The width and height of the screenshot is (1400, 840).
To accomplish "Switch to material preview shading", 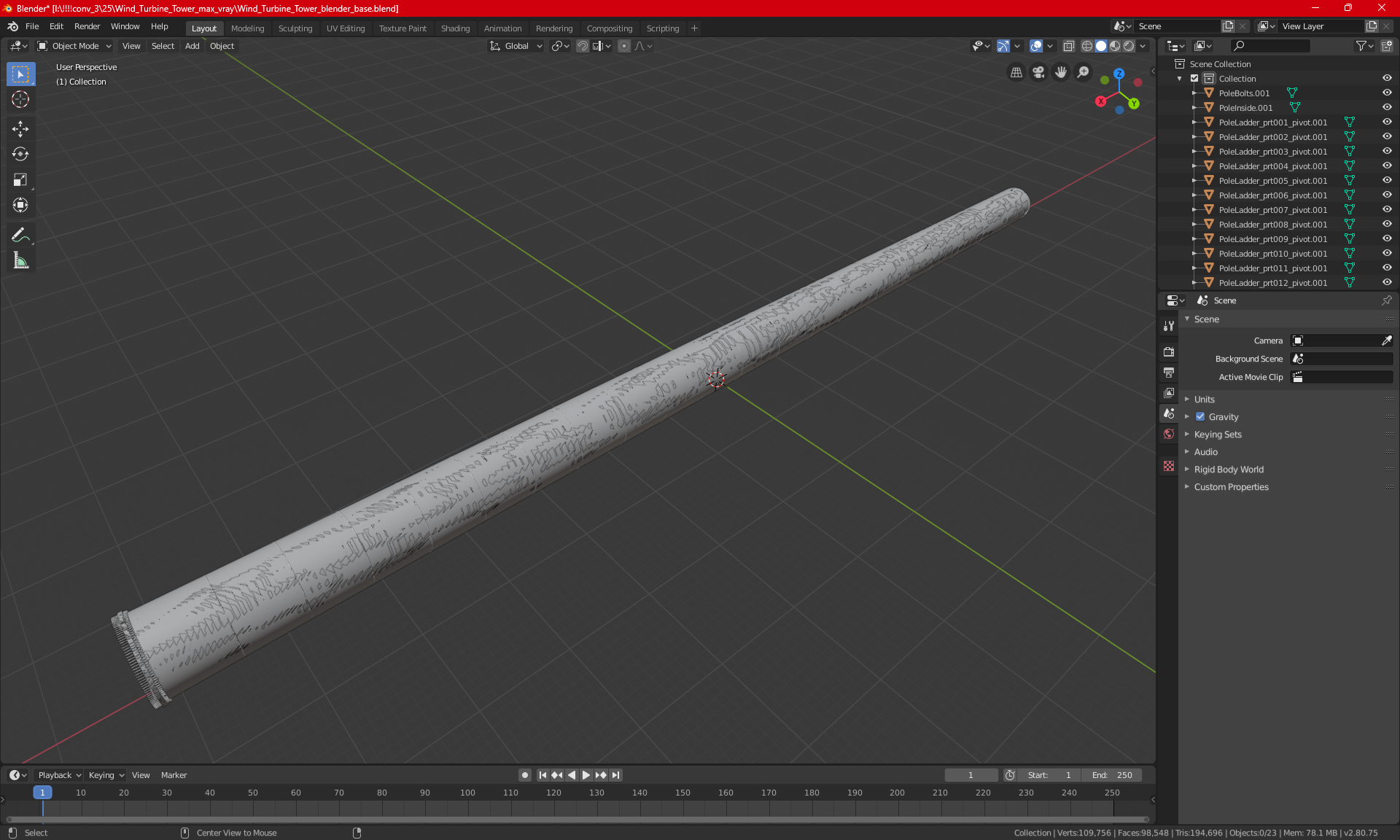I will click(x=1115, y=46).
